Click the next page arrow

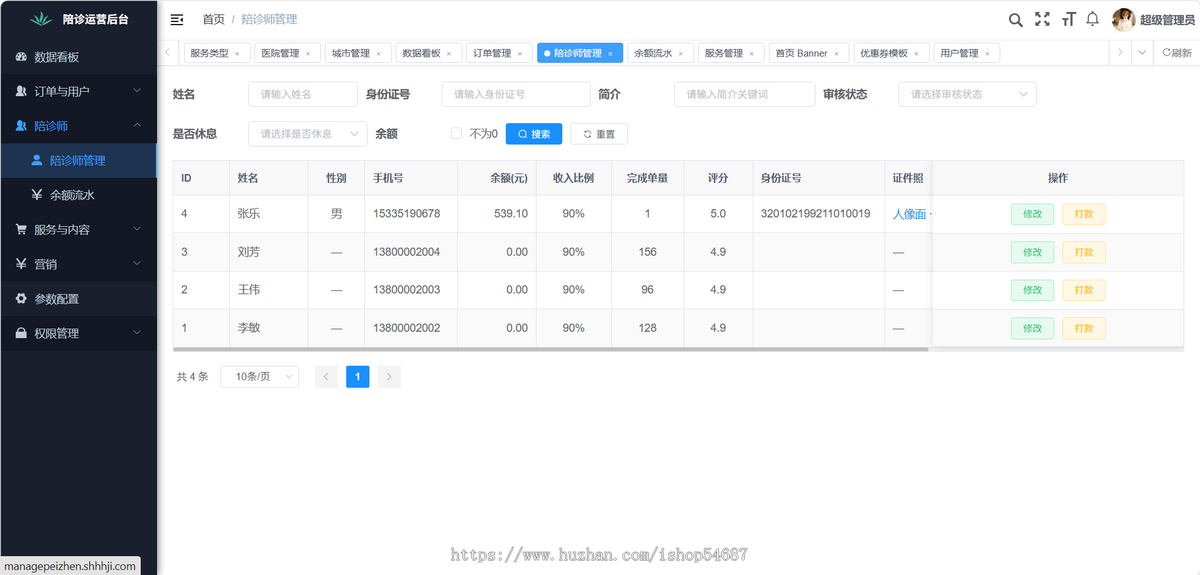coord(390,376)
